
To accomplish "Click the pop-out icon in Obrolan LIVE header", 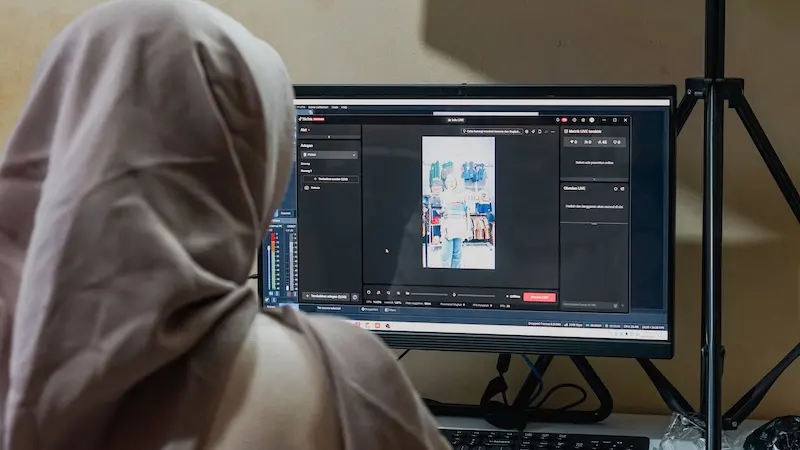I will tap(622, 189).
